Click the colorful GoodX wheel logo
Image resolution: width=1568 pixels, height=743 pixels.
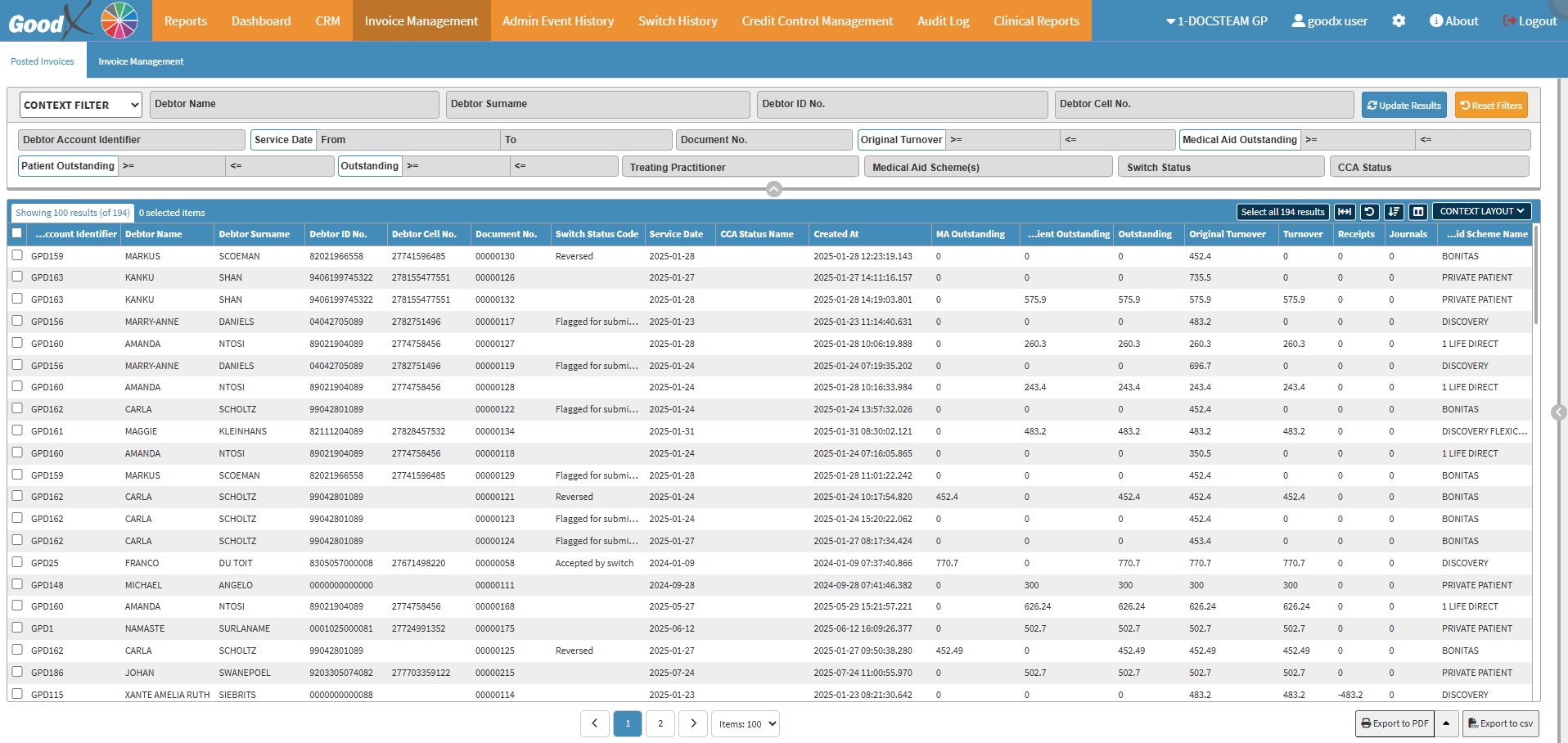tap(119, 20)
